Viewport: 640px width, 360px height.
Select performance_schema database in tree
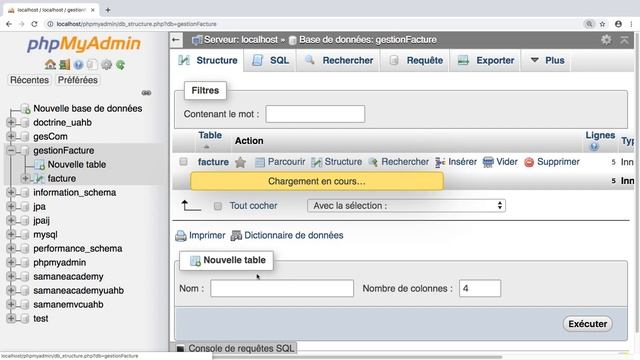[78, 249]
